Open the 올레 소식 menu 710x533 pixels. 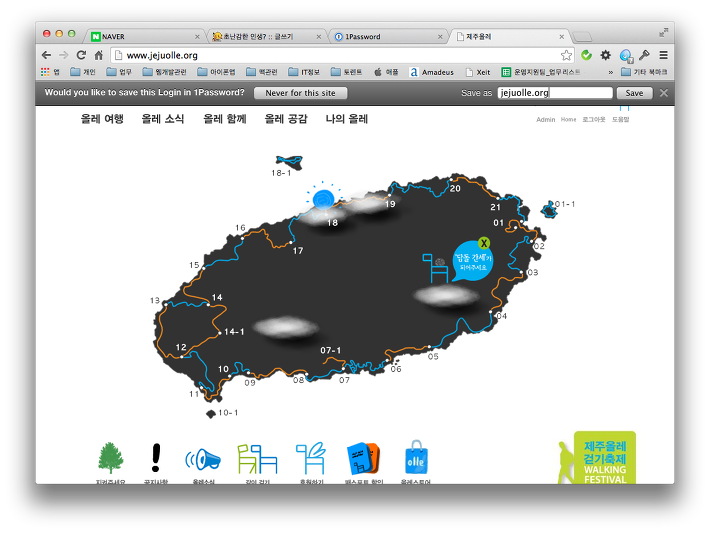(x=163, y=119)
